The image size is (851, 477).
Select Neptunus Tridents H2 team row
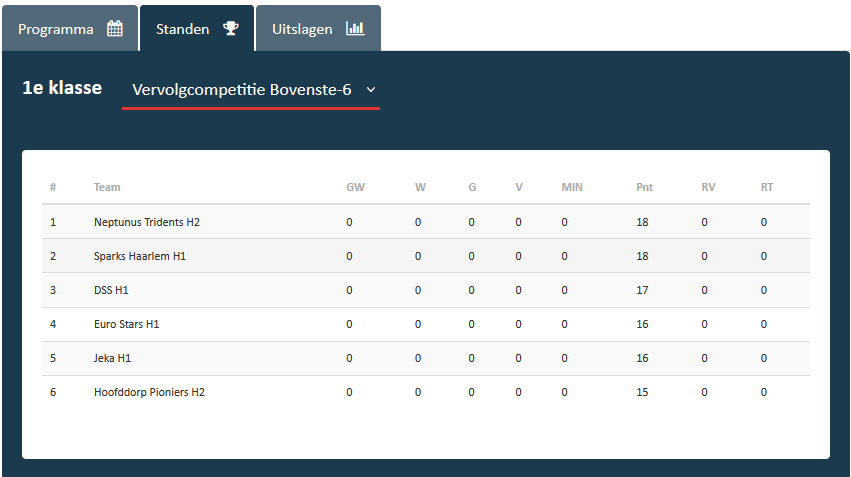[147, 222]
